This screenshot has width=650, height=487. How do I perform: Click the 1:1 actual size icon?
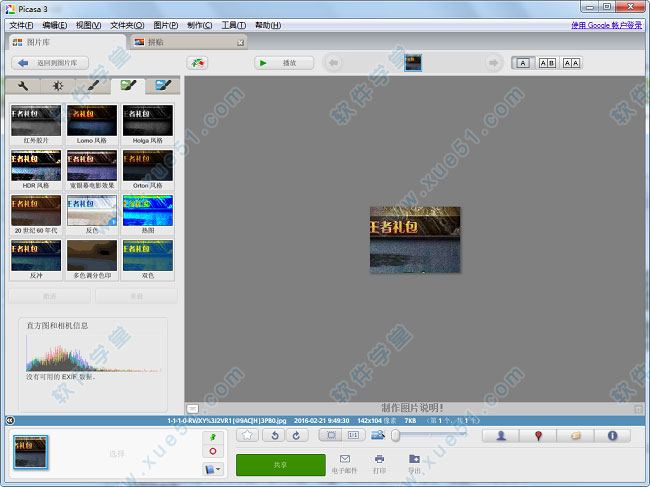point(353,435)
